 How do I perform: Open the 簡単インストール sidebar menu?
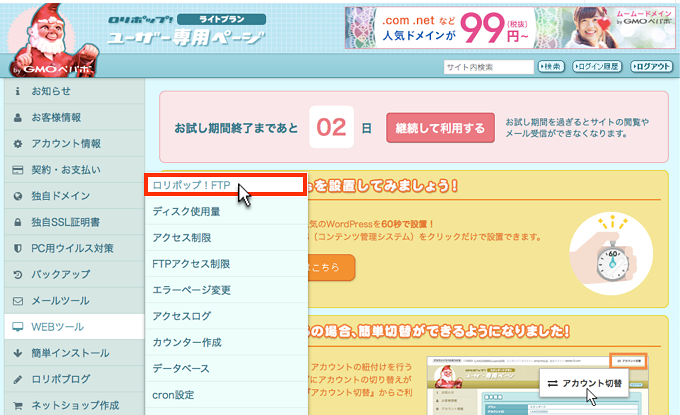click(74, 353)
